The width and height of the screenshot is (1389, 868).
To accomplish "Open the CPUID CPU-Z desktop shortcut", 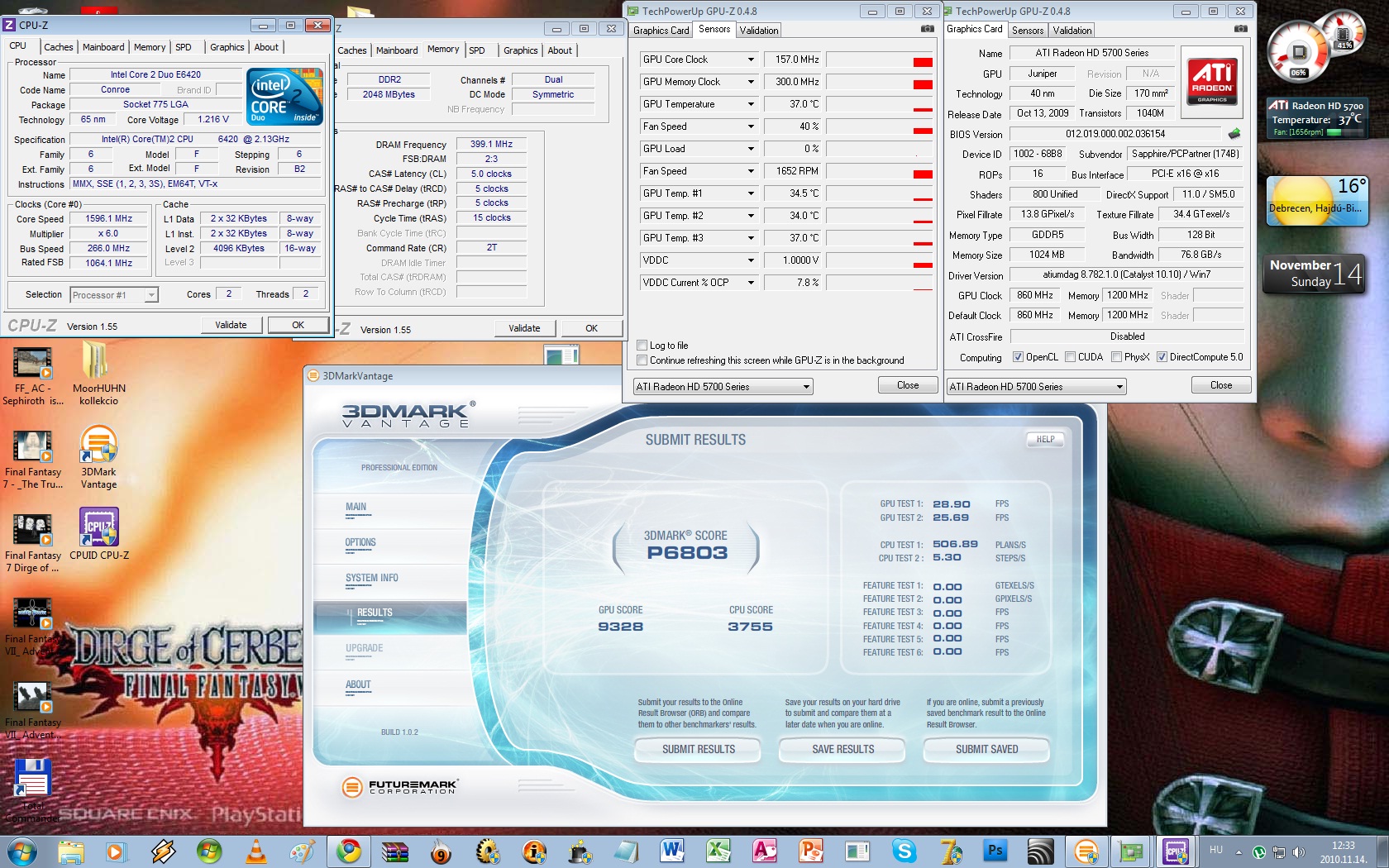I will (99, 534).
